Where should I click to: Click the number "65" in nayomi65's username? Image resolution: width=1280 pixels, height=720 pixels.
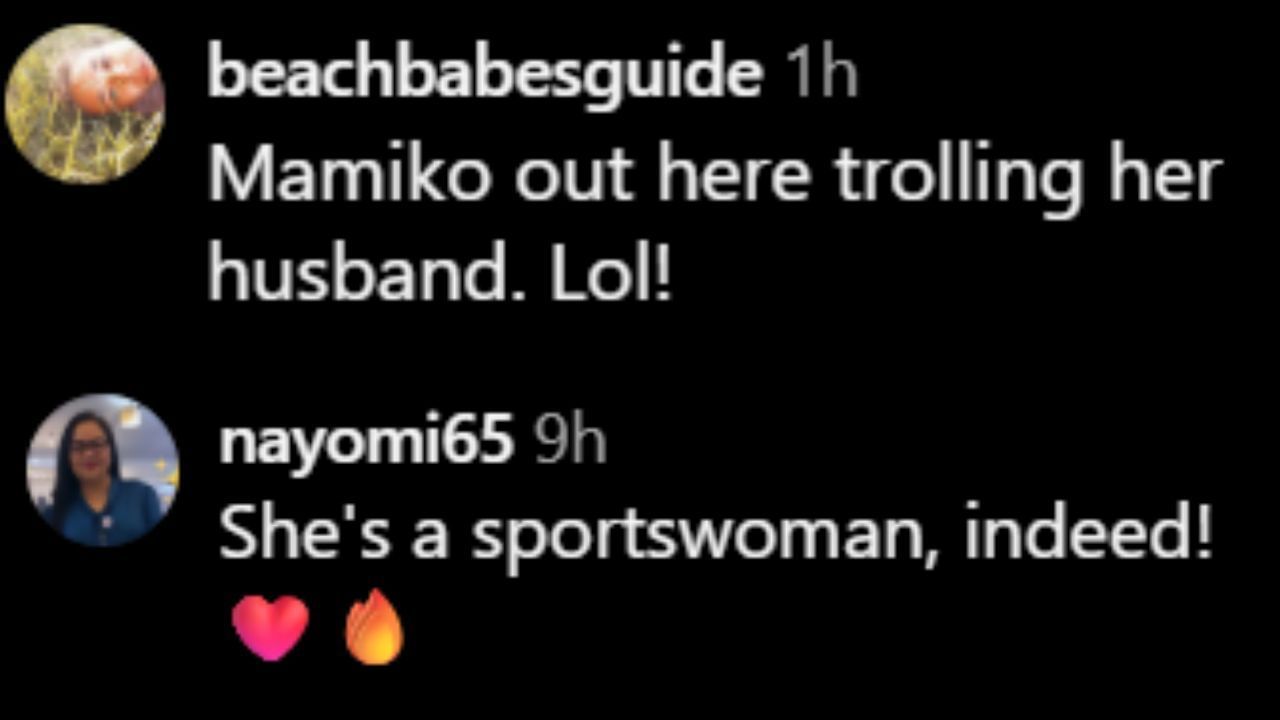484,441
